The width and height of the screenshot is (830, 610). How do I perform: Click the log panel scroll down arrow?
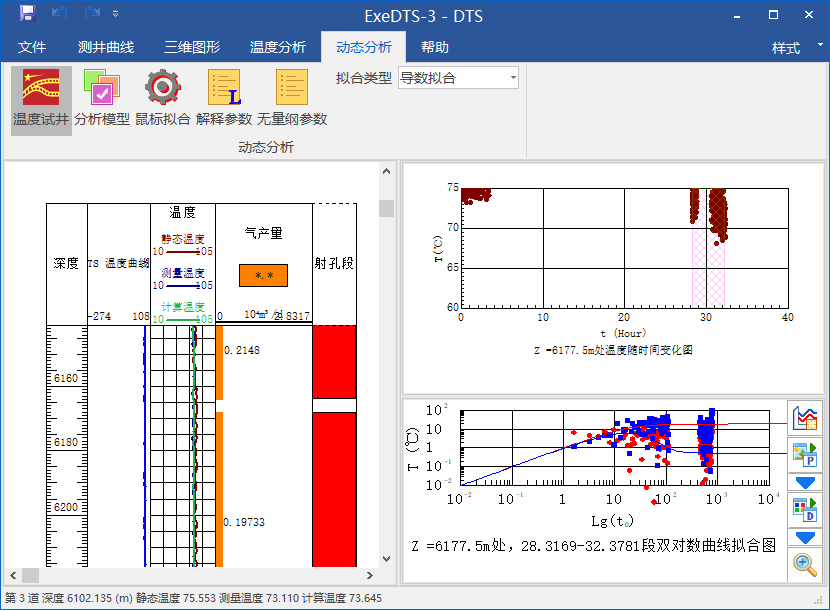[386, 559]
